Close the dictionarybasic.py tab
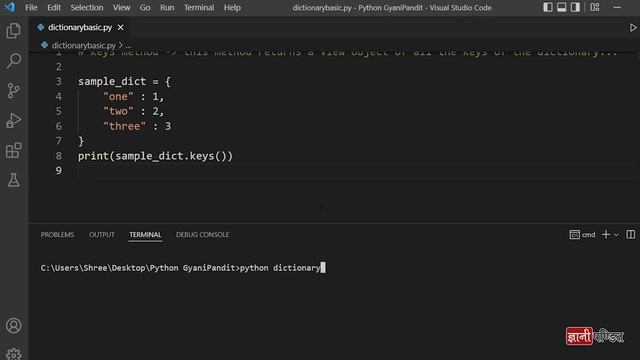The width and height of the screenshot is (640, 360). coord(120,27)
